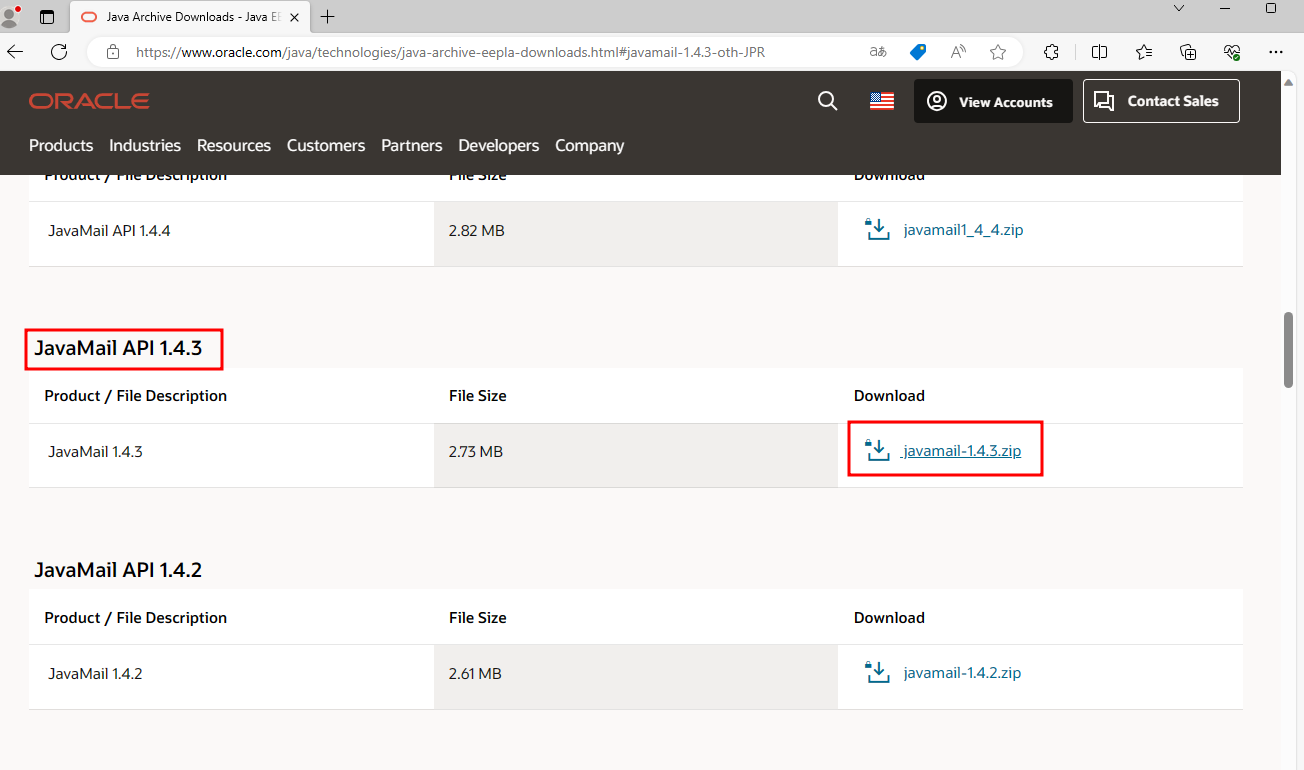This screenshot has width=1304, height=770.
Task: Open browser essentials heart icon
Action: coord(1232,52)
